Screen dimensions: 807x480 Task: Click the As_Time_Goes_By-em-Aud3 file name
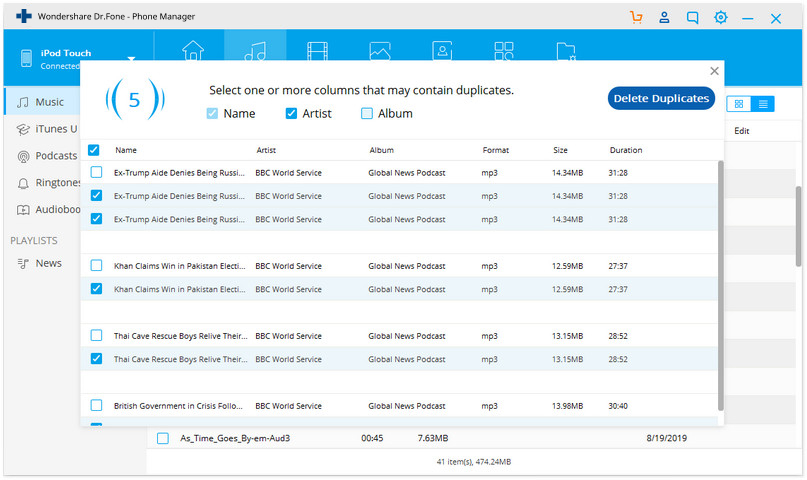click(235, 438)
